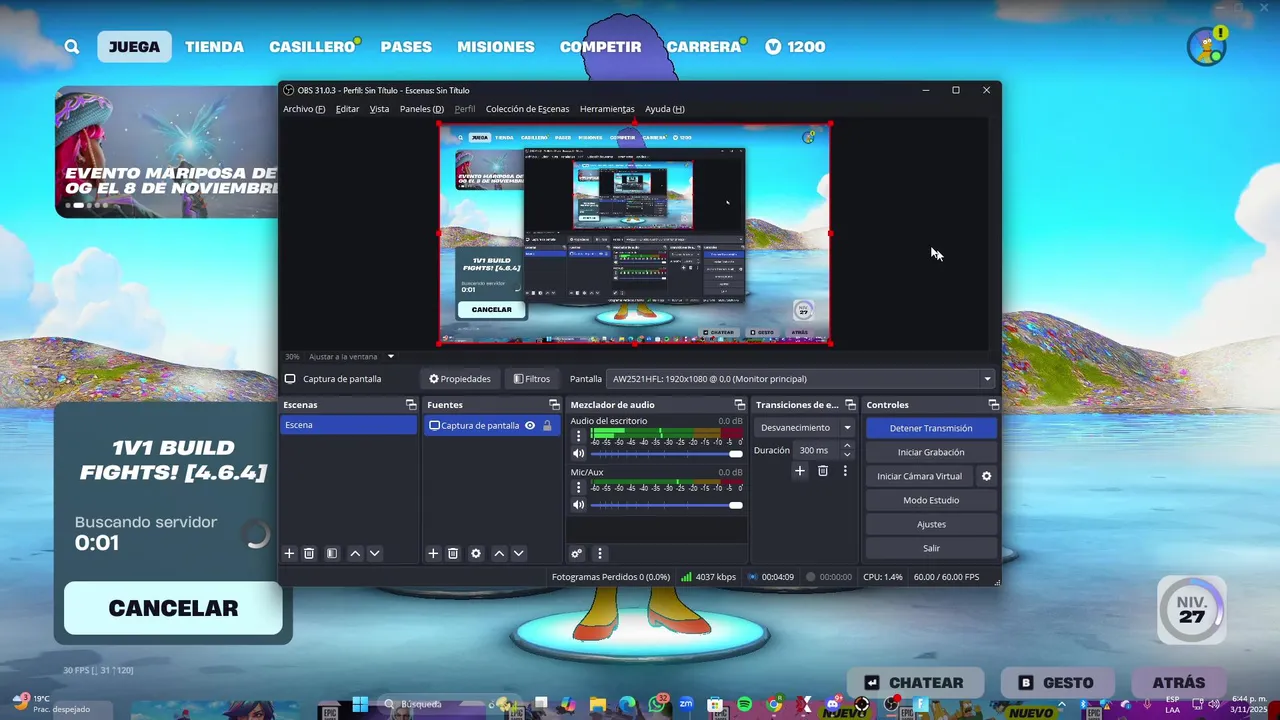The image size is (1280, 720).
Task: Click the Propiedades button
Action: (x=460, y=379)
